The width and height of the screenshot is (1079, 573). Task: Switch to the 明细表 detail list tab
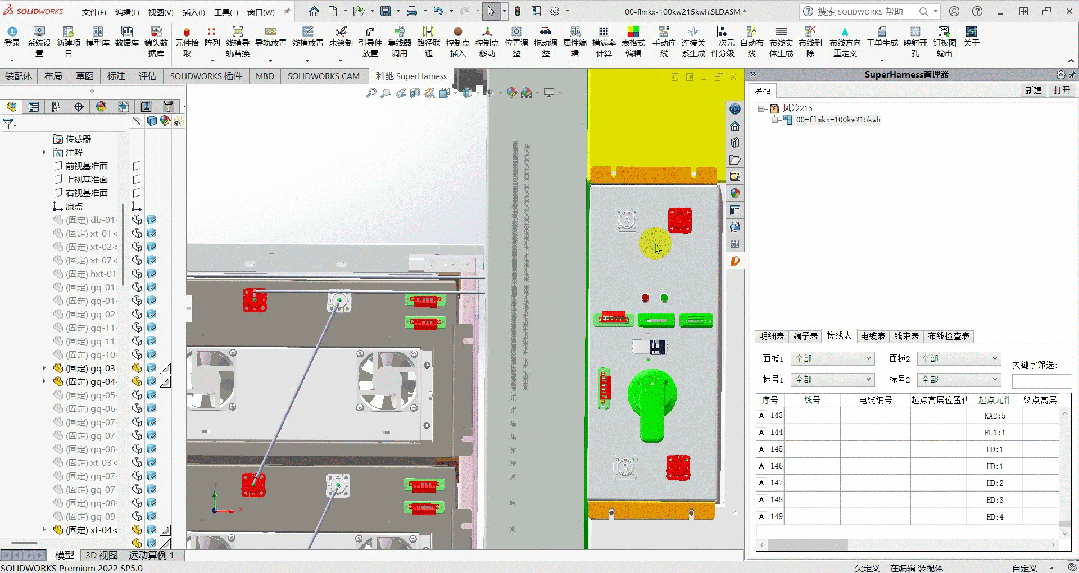[771, 336]
